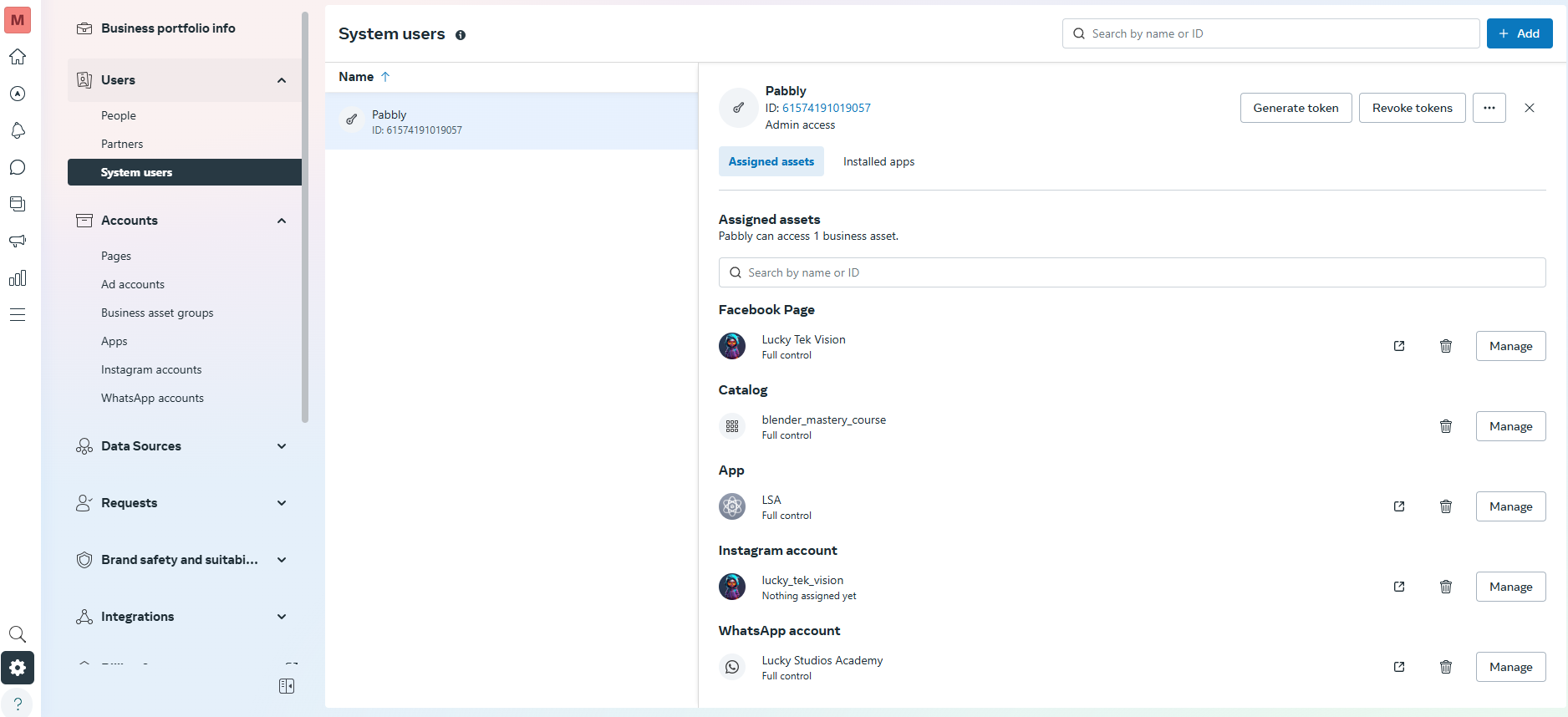Open more options ellipsis menu
Image resolution: width=1568 pixels, height=717 pixels.
pyautogui.click(x=1489, y=108)
